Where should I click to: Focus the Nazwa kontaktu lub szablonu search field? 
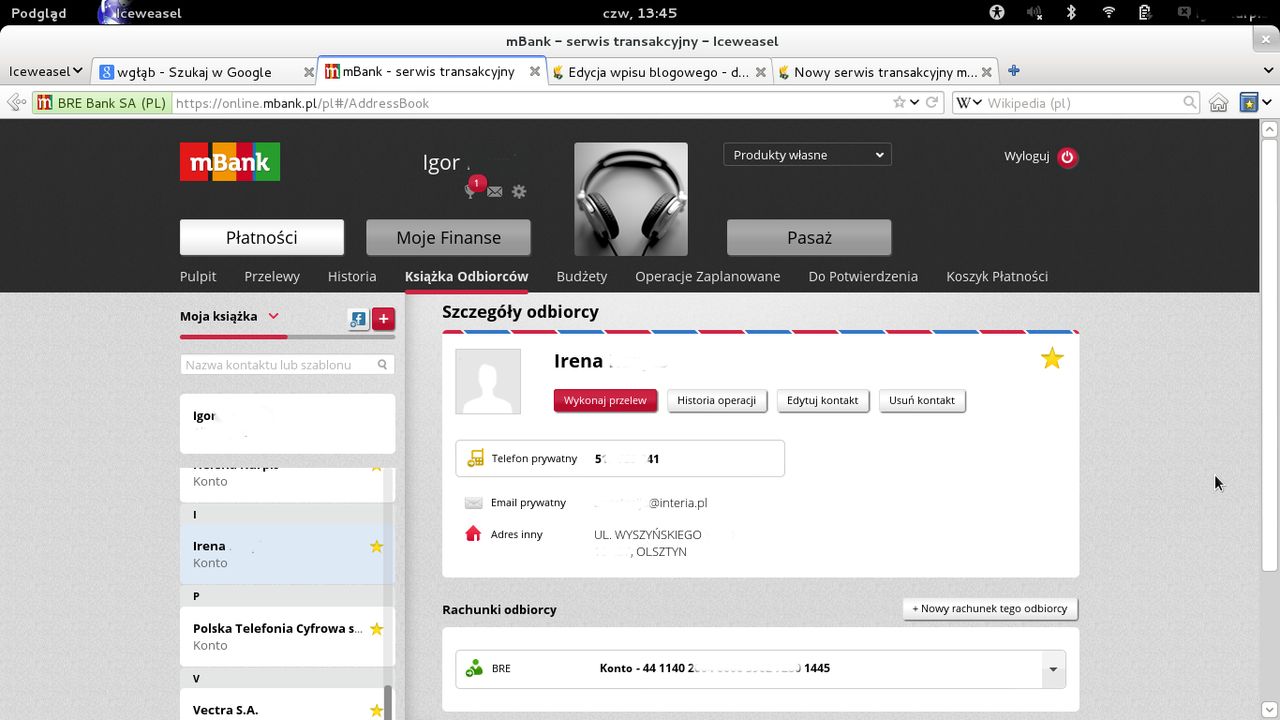pyautogui.click(x=287, y=365)
